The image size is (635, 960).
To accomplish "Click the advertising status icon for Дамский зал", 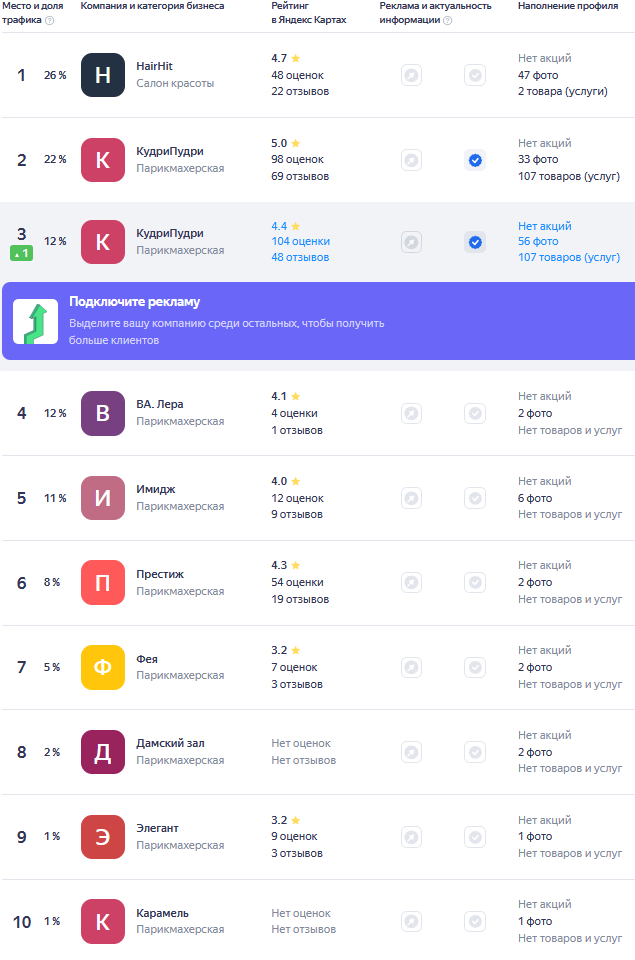I will 411,752.
